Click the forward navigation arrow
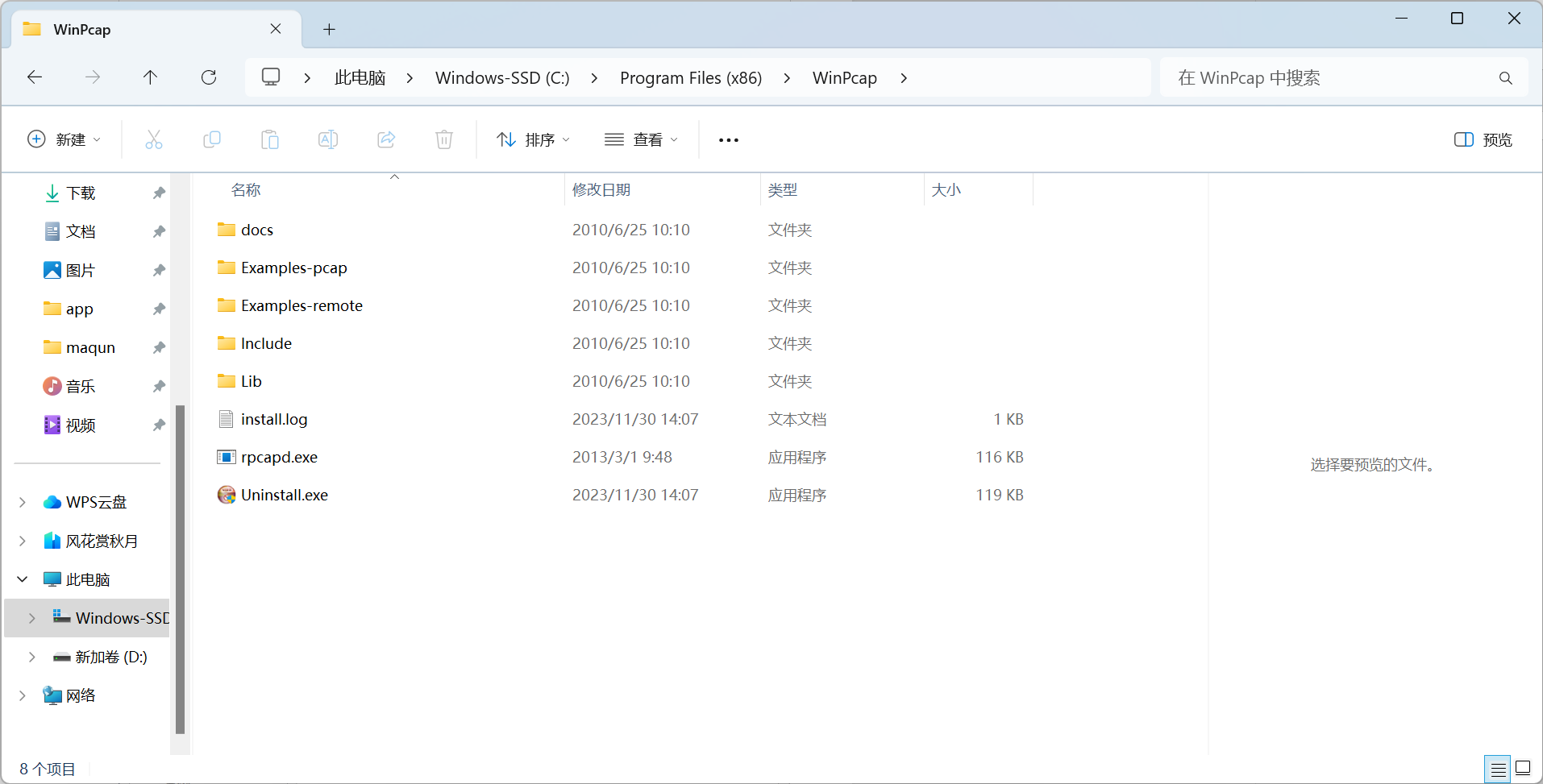The image size is (1543, 784). tap(93, 77)
